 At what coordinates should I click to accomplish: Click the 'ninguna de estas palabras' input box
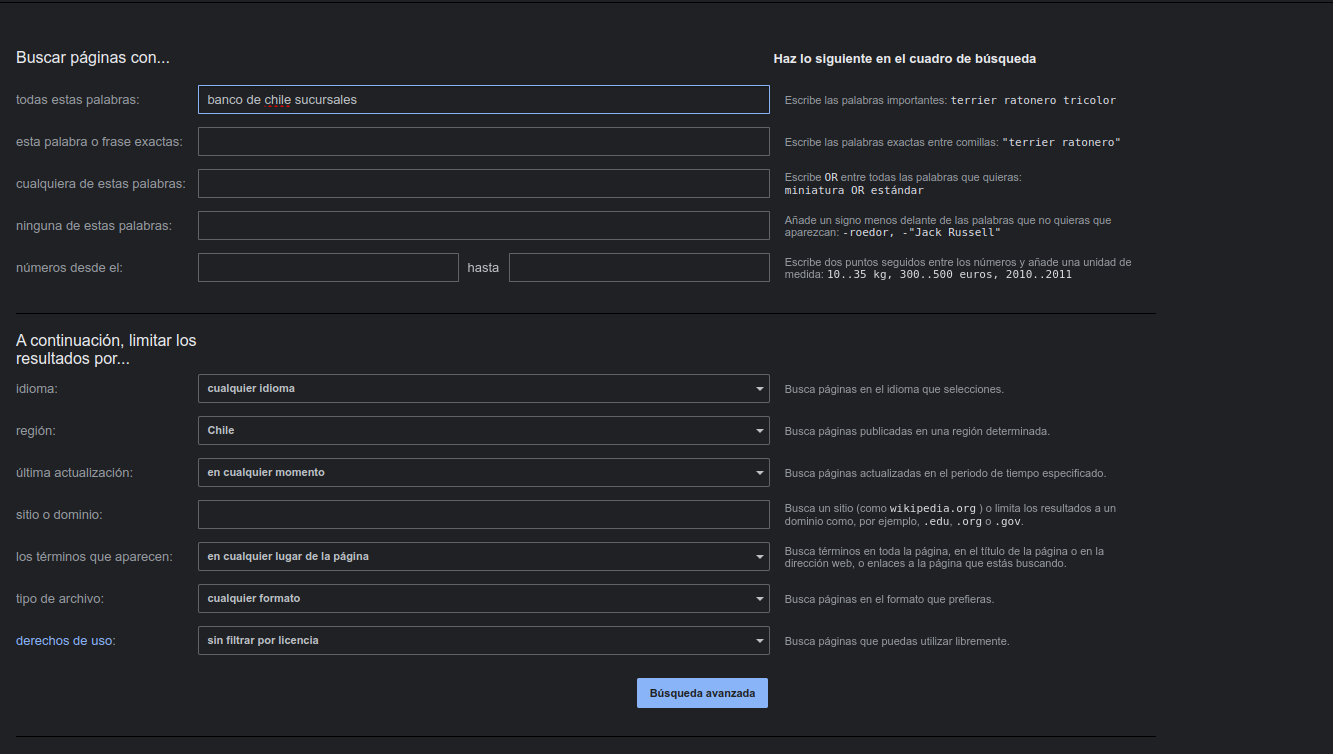click(x=483, y=226)
